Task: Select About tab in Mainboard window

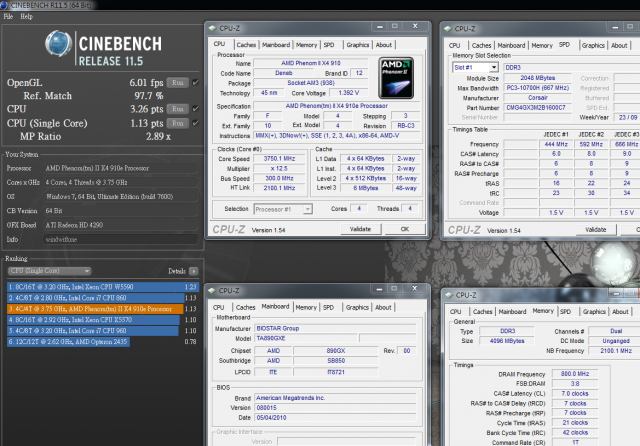Action: click(383, 307)
